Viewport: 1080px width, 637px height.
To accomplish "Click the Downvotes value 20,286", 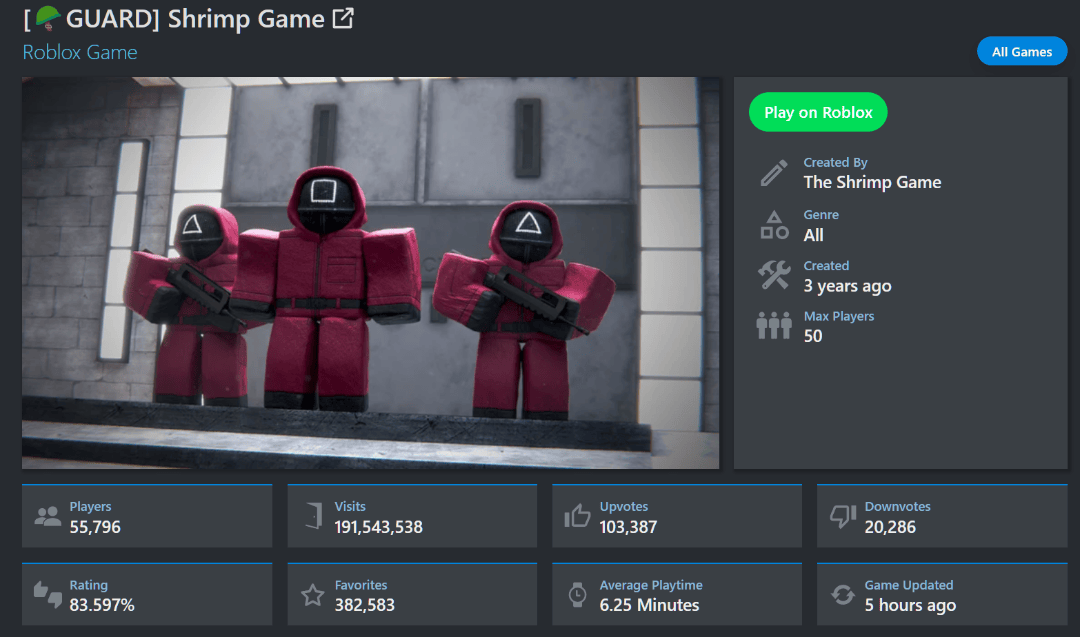I will coord(890,528).
